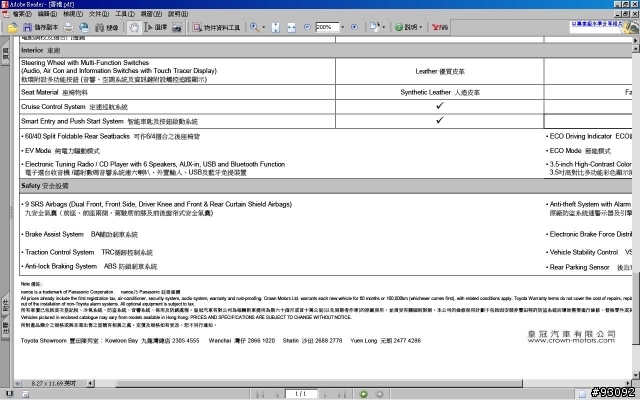
Task: Go to the next page
Action: (x=326, y=394)
